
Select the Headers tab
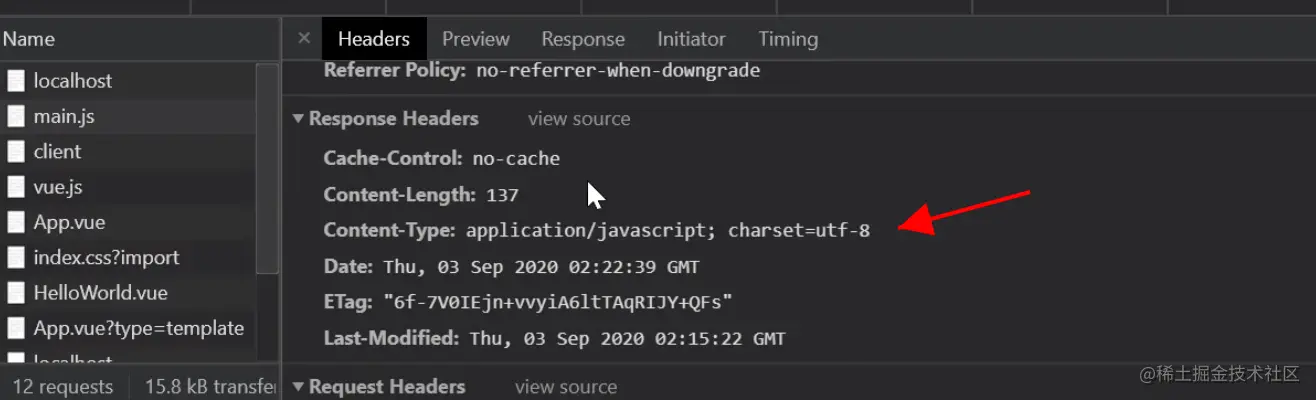tap(374, 39)
